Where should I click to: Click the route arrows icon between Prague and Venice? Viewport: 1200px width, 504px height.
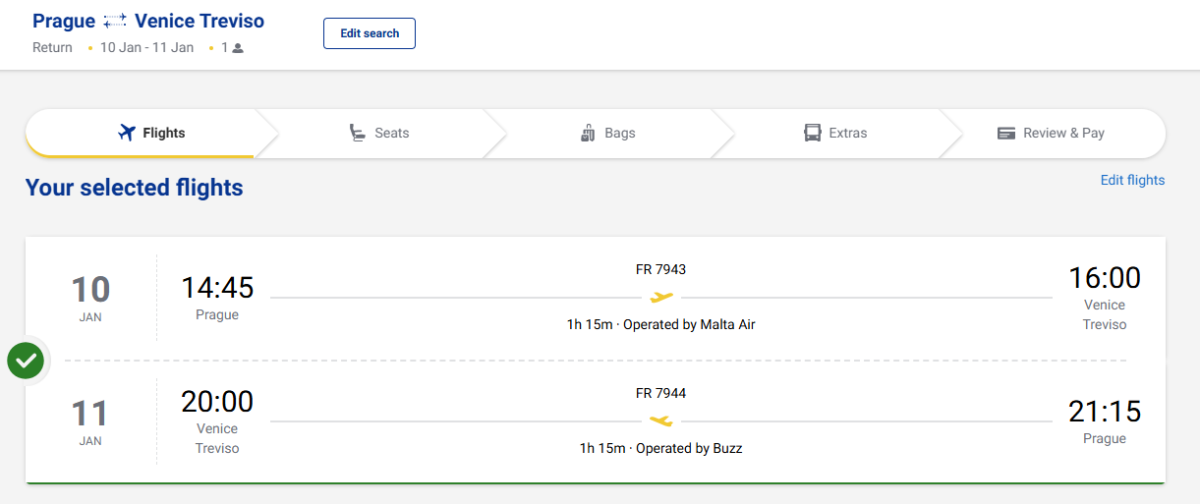coord(115,22)
